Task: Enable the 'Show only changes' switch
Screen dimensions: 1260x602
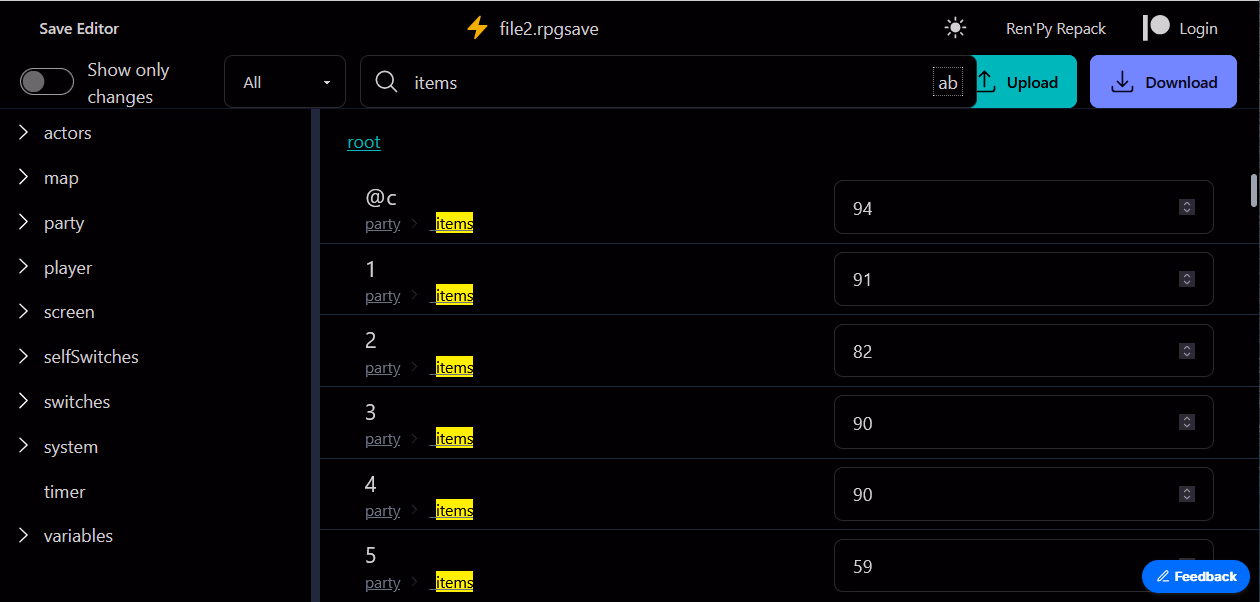Action: (x=47, y=82)
